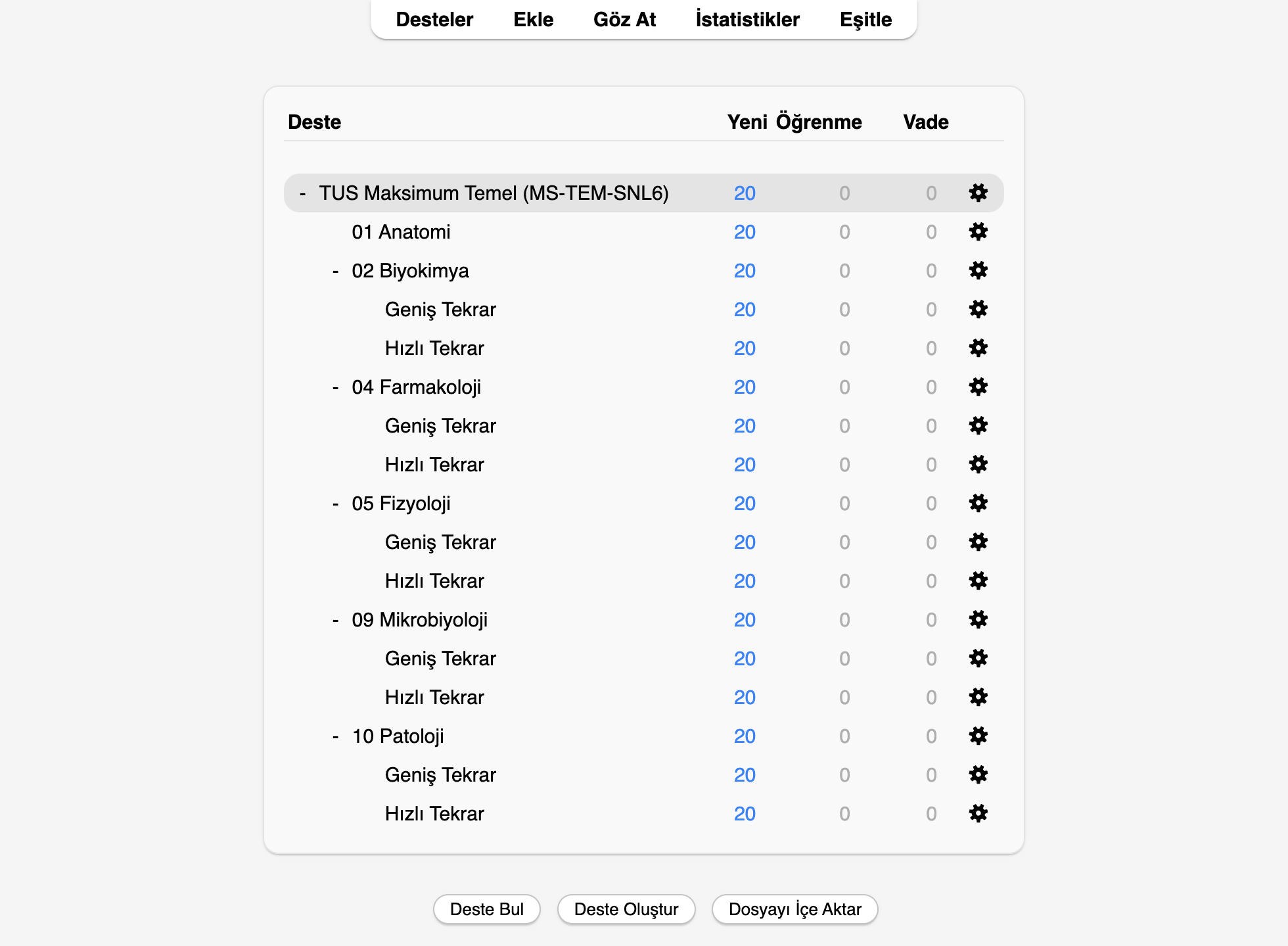Click the gear icon beside 10 Patoloji
The width and height of the screenshot is (1288, 946).
(978, 736)
